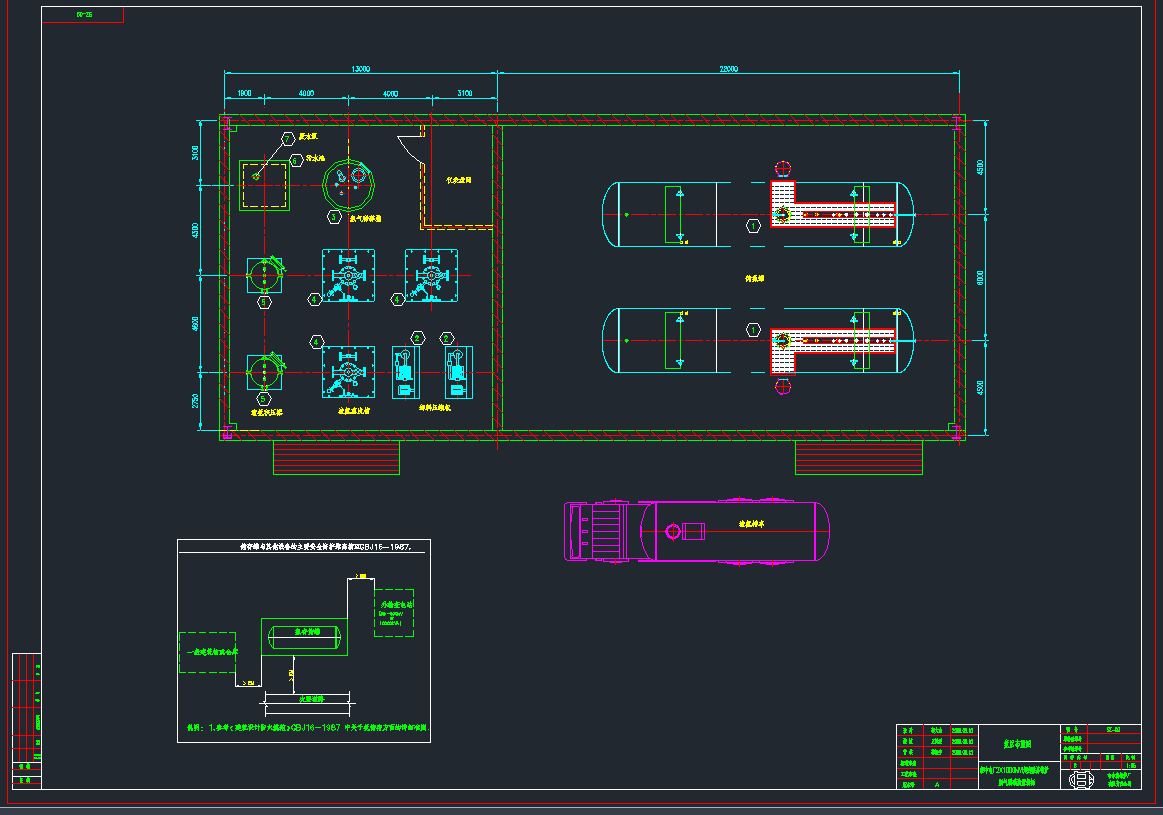Click the 1900 dimension text
Screen dimensions: 1163x815
tap(243, 93)
